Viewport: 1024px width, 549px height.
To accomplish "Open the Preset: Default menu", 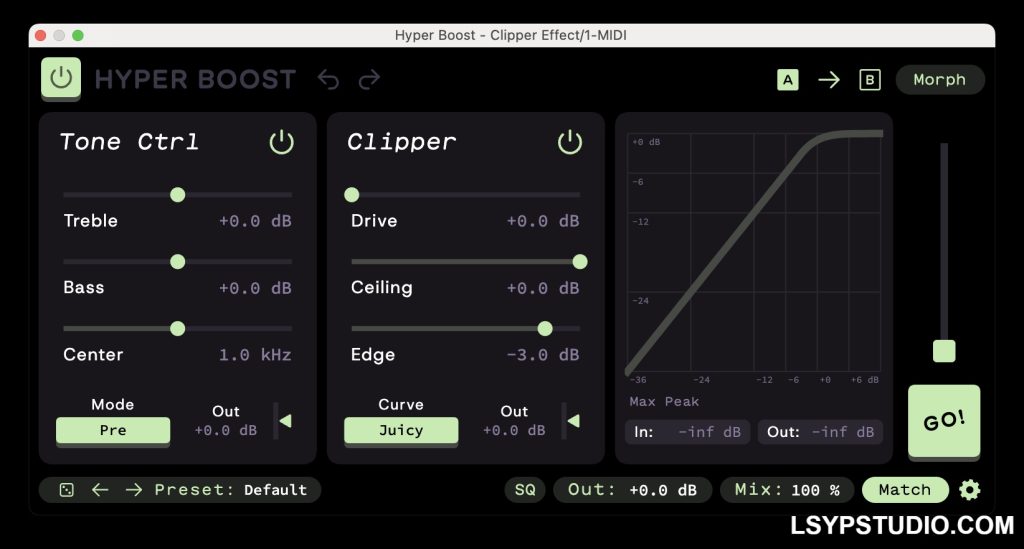I will [x=231, y=490].
